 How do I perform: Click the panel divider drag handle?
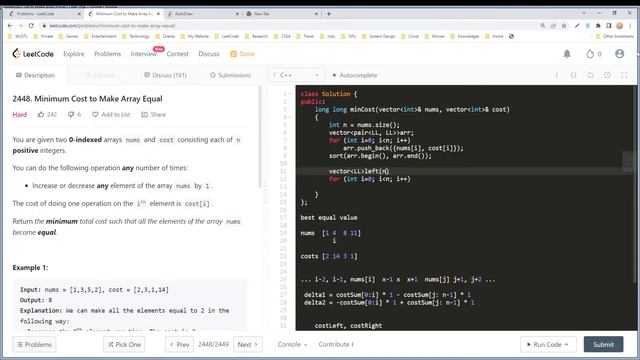point(265,192)
